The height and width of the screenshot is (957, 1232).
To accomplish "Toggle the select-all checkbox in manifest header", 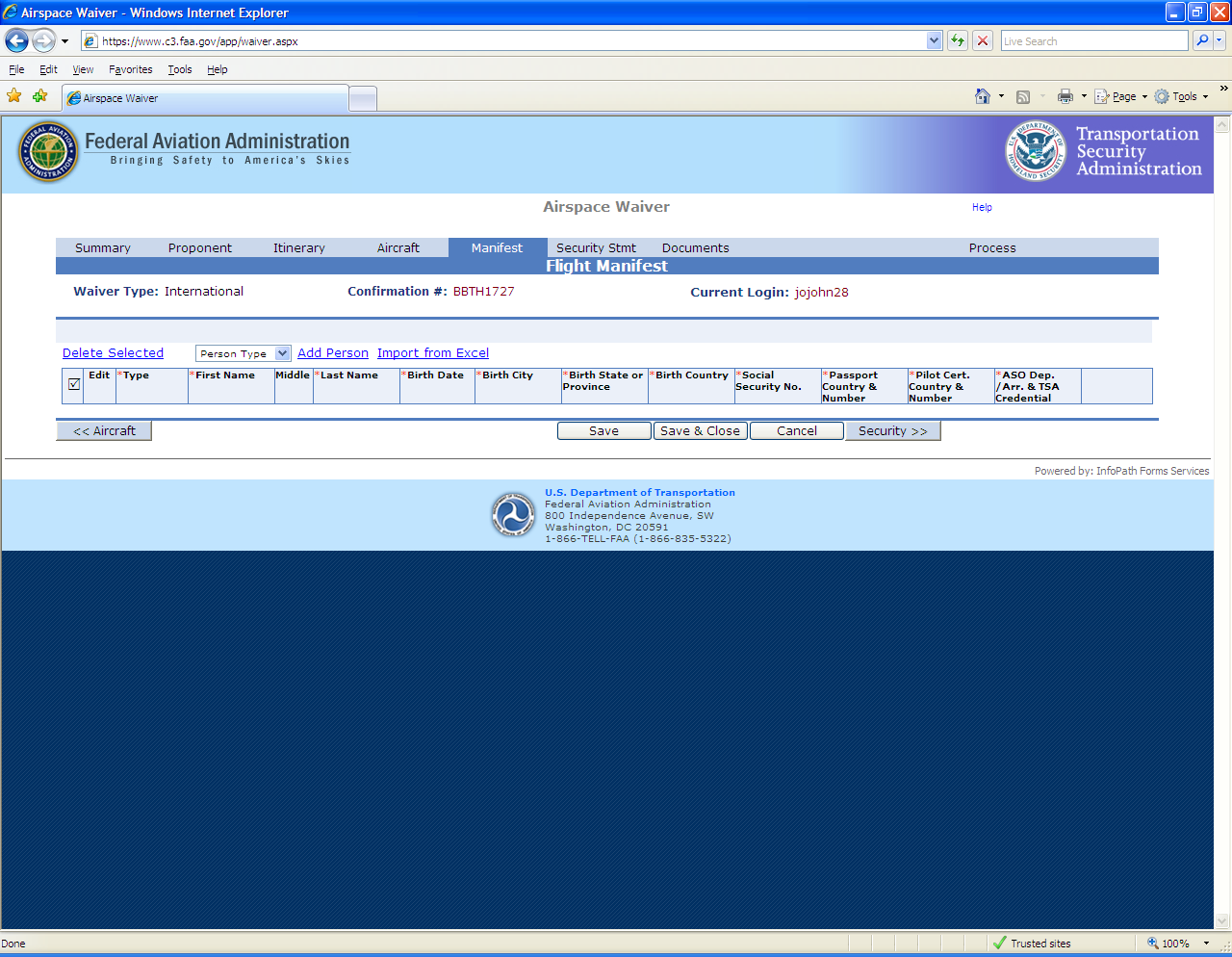I will pos(74,384).
